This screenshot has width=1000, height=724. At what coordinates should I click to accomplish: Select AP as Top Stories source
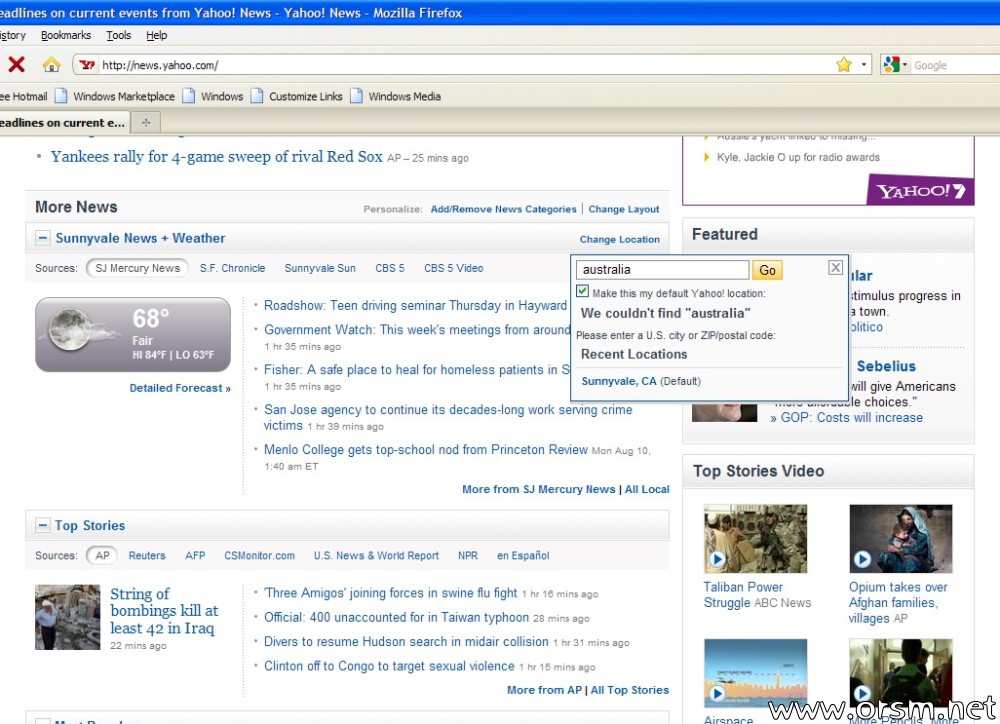coord(102,555)
